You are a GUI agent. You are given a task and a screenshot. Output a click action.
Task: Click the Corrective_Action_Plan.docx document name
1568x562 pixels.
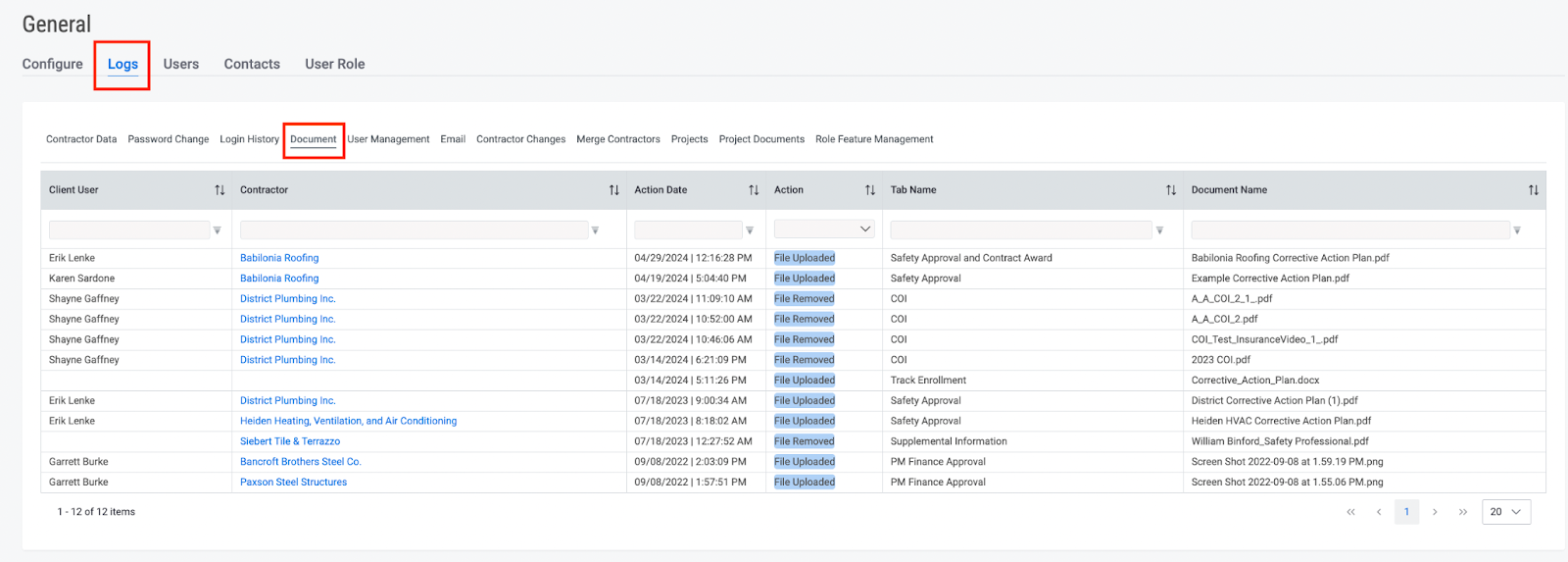1255,381
